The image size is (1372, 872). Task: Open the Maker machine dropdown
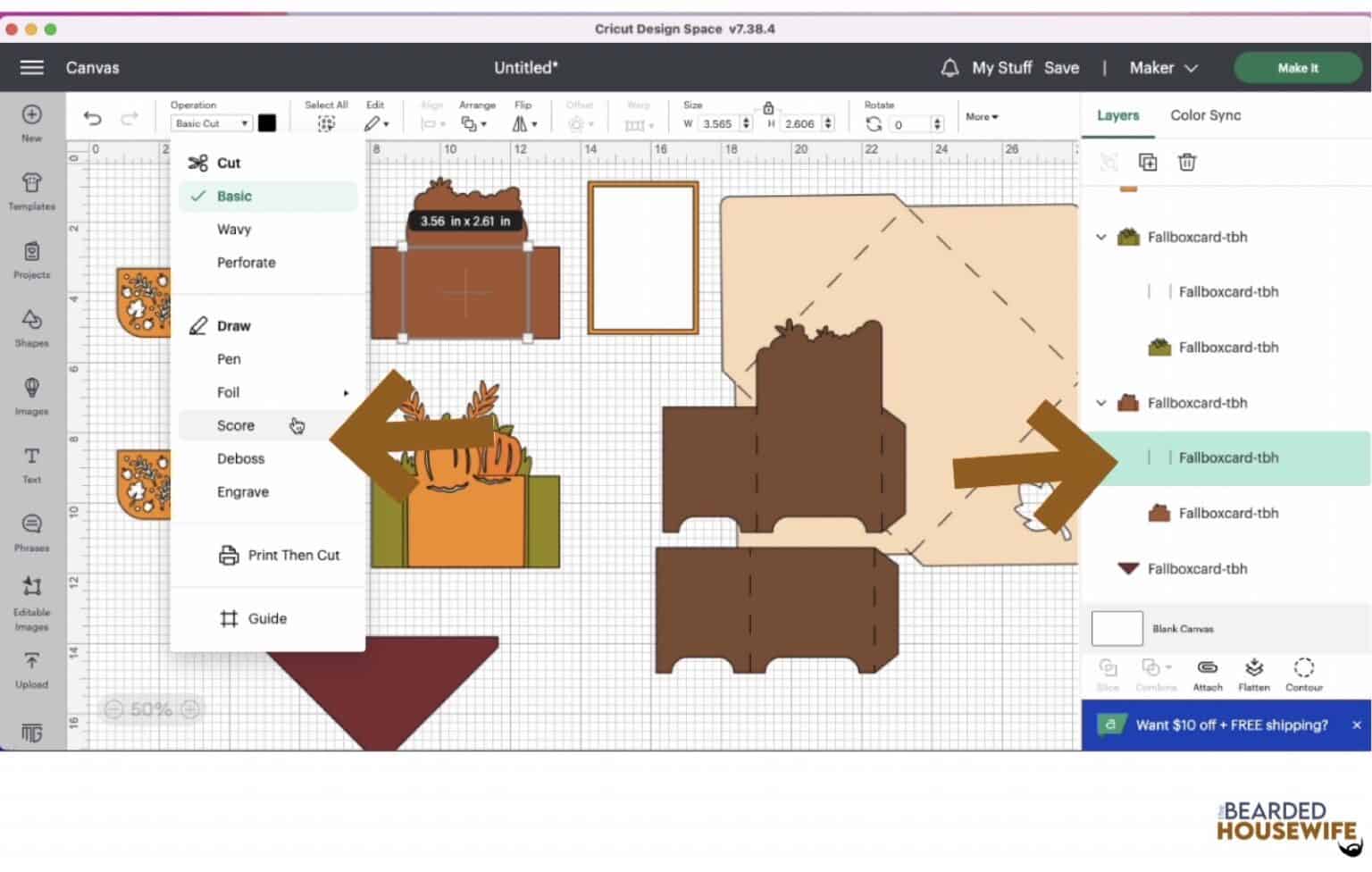(1163, 68)
